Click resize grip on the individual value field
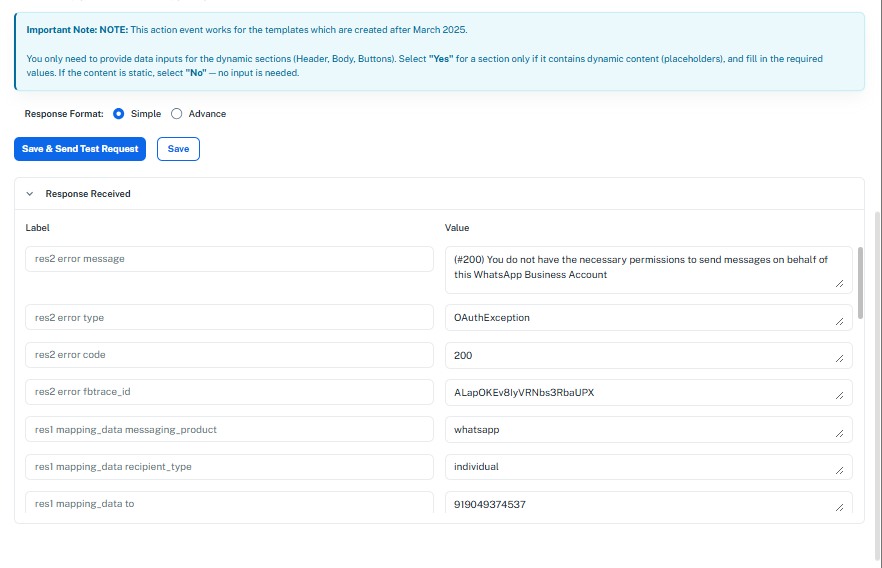 pyautogui.click(x=839, y=471)
